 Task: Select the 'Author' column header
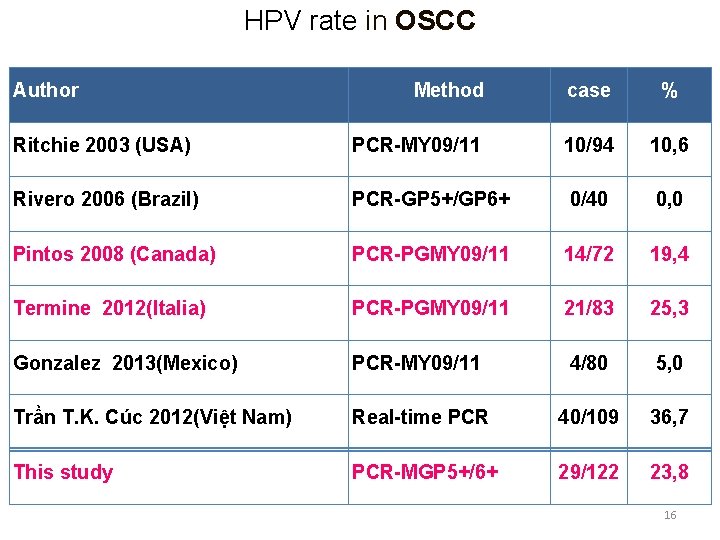(x=46, y=90)
